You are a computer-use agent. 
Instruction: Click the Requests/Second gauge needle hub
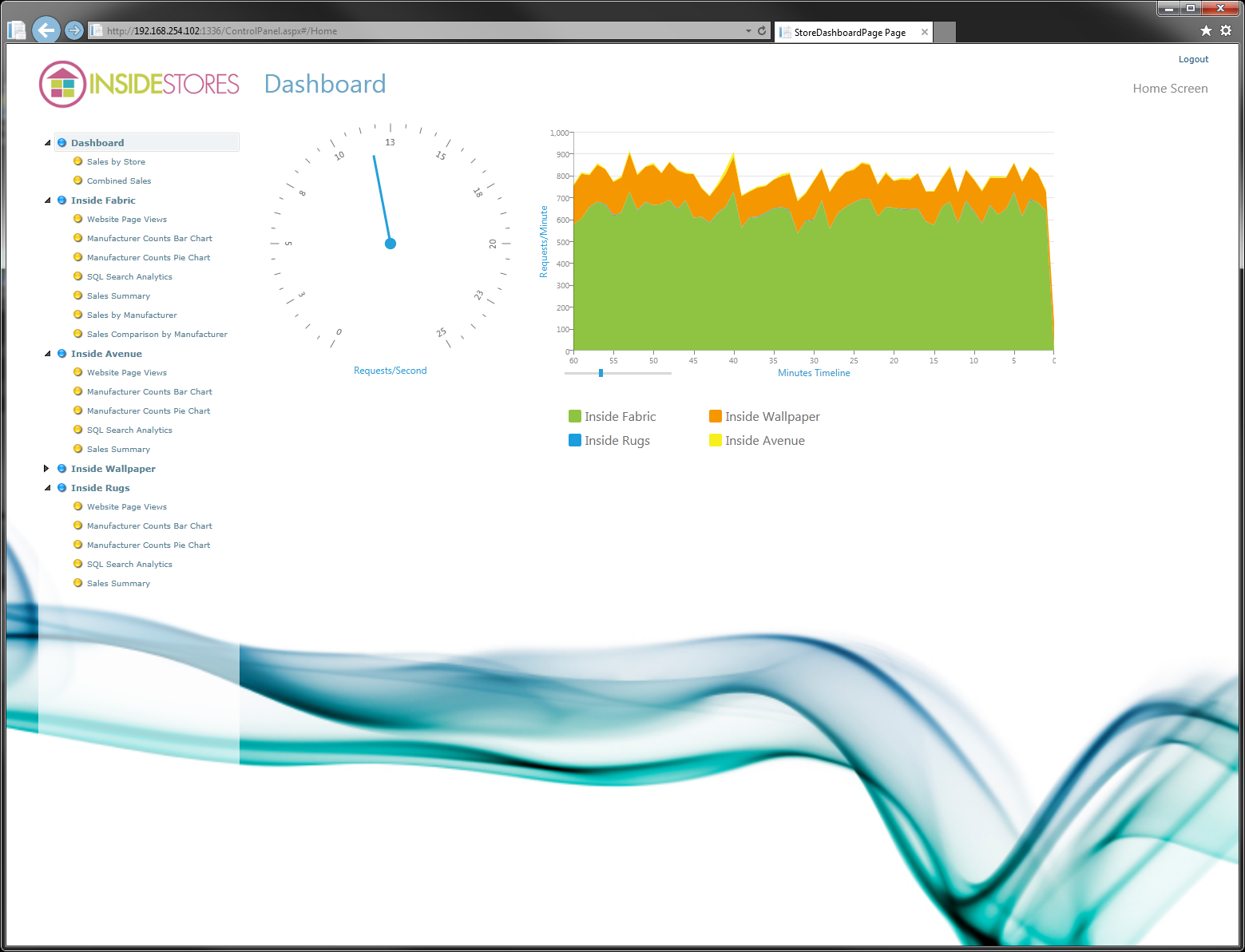(391, 244)
